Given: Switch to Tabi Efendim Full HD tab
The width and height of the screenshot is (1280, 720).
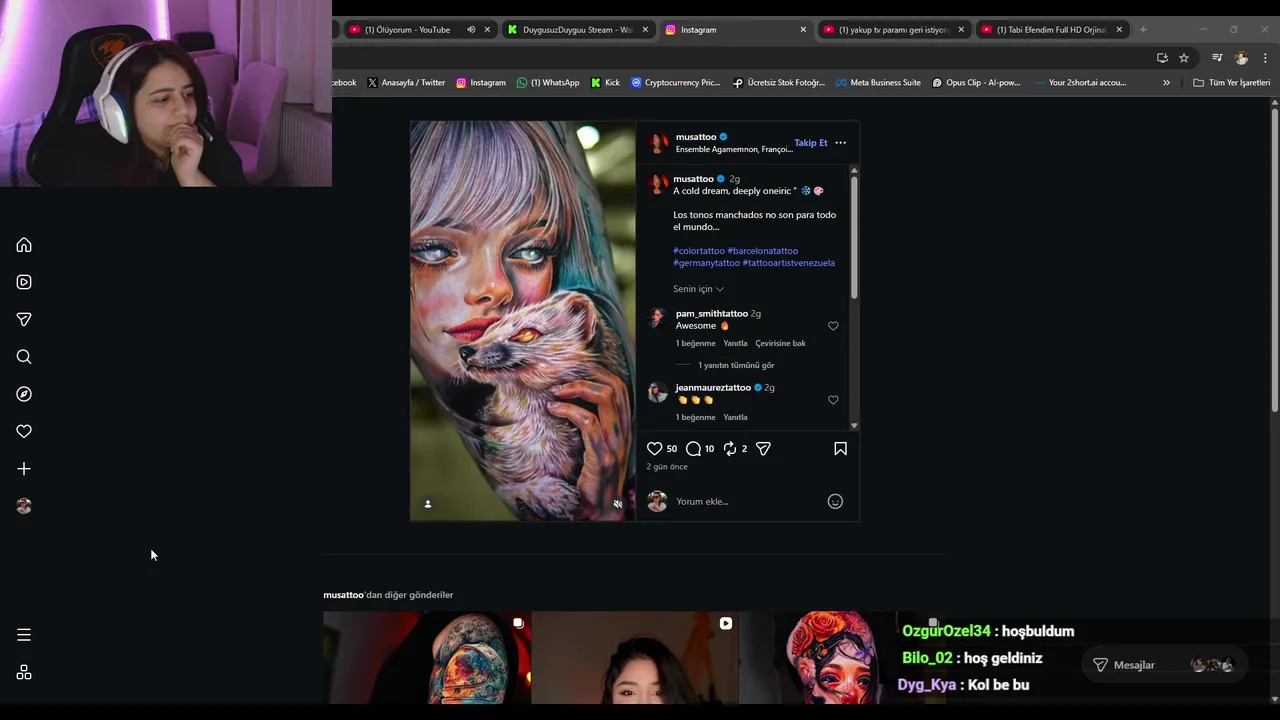Looking at the screenshot, I should (1052, 30).
